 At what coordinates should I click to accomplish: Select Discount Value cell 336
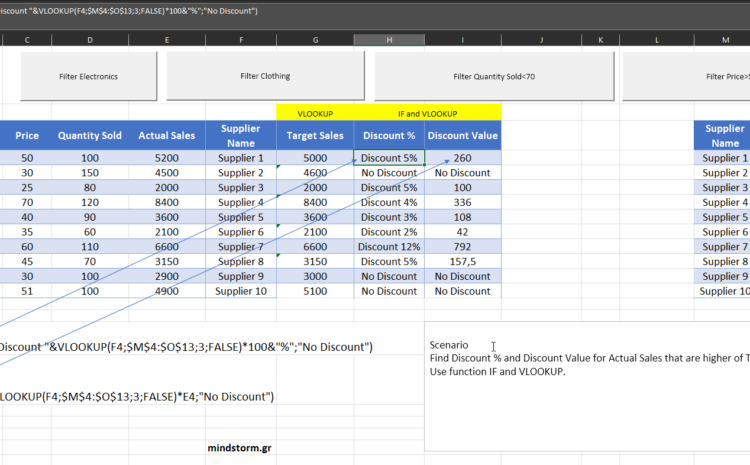[463, 202]
